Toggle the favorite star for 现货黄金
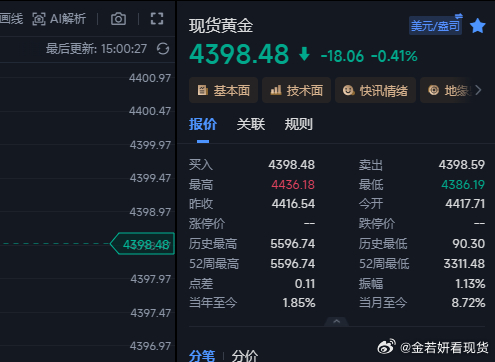 click(478, 26)
